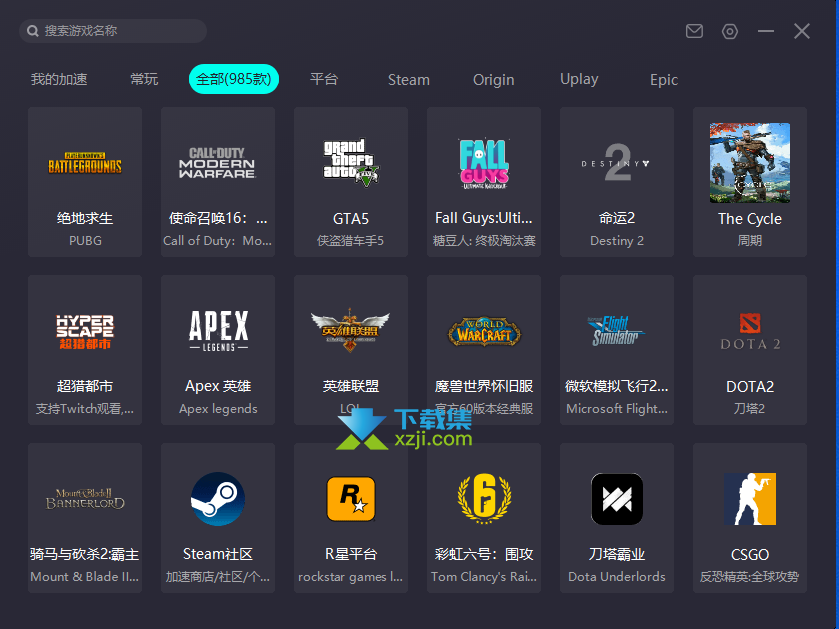This screenshot has width=839, height=629.
Task: Click the Microsoft Flight... subtitle
Action: pos(616,409)
